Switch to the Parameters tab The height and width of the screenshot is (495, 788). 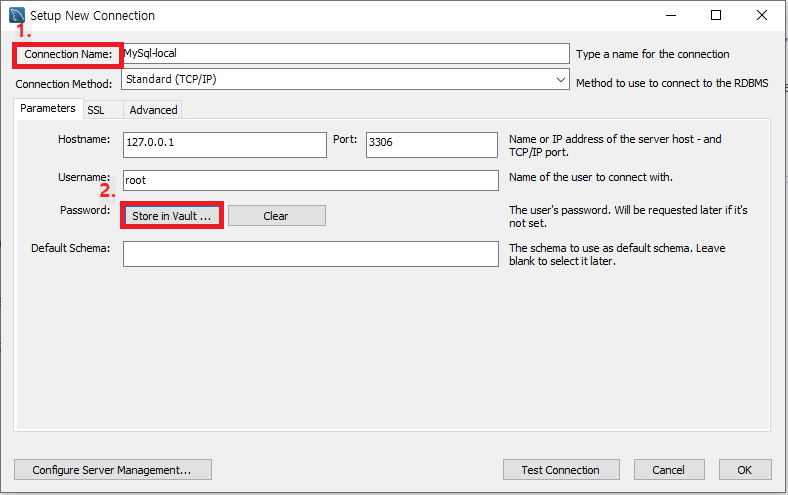point(48,109)
